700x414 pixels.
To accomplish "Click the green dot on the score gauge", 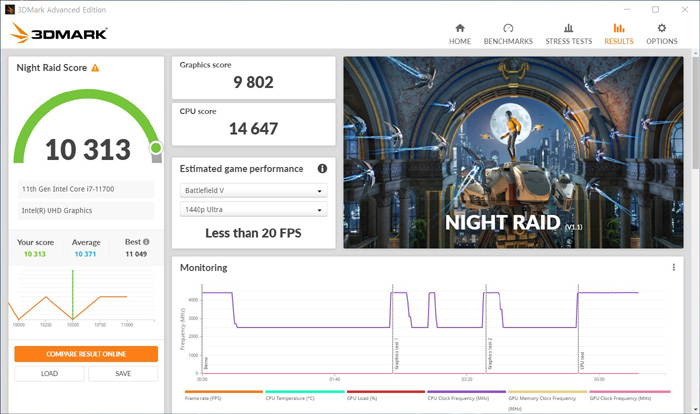I will pyautogui.click(x=156, y=147).
